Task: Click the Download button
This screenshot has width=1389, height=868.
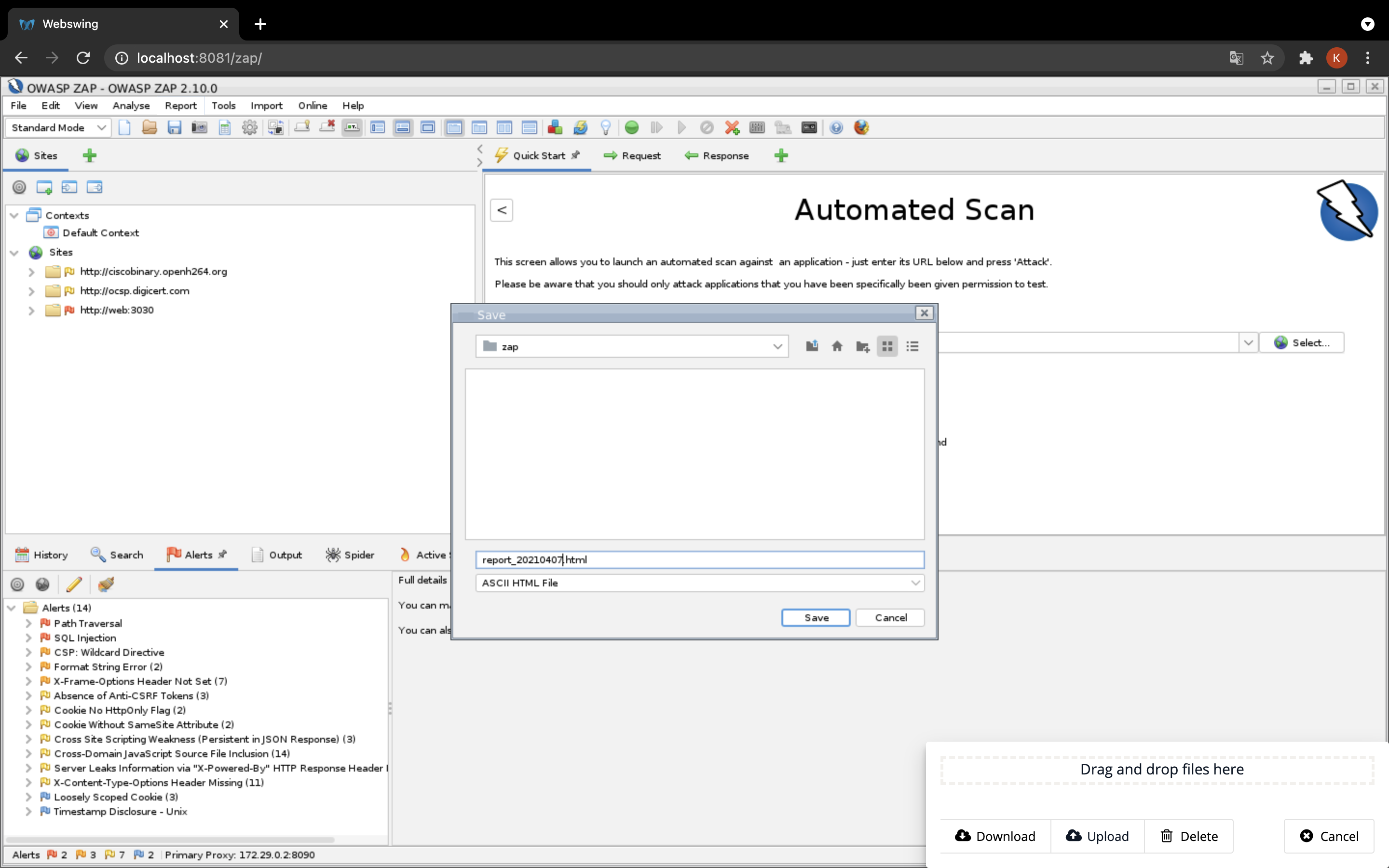Action: (994, 836)
